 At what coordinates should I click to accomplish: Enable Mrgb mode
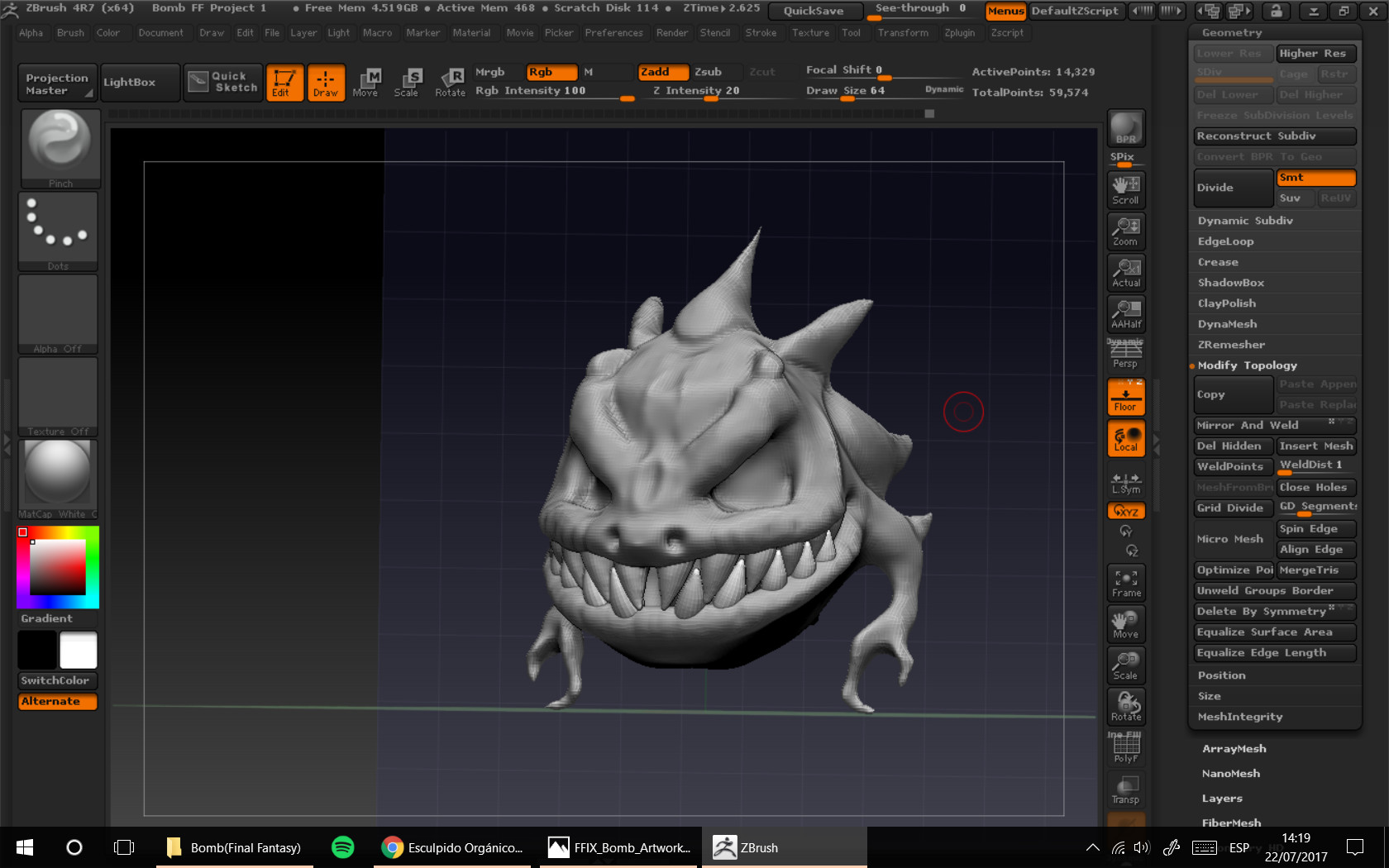(x=490, y=72)
